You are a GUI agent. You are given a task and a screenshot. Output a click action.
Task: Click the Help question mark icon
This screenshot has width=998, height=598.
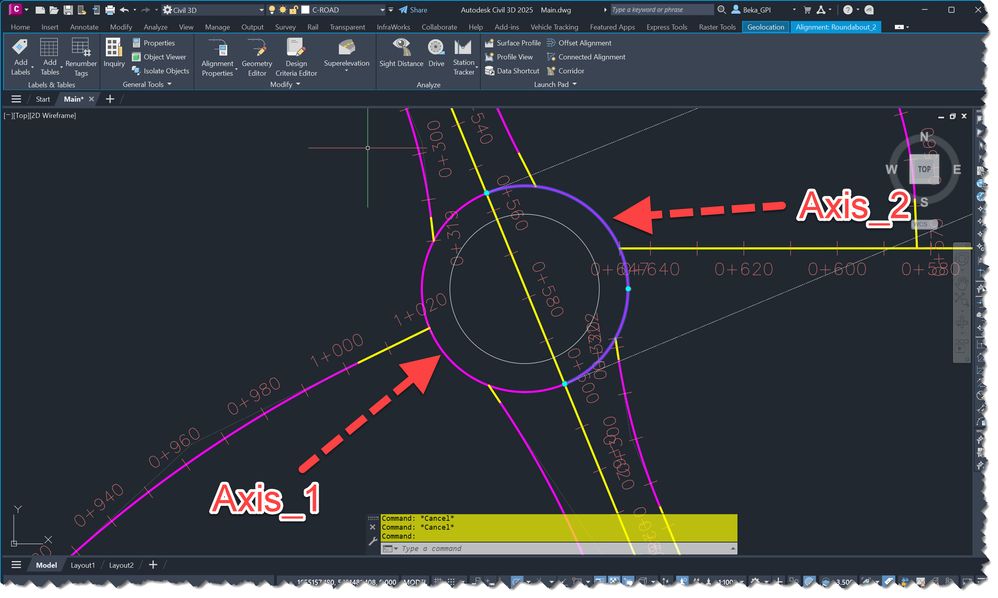pyautogui.click(x=847, y=10)
